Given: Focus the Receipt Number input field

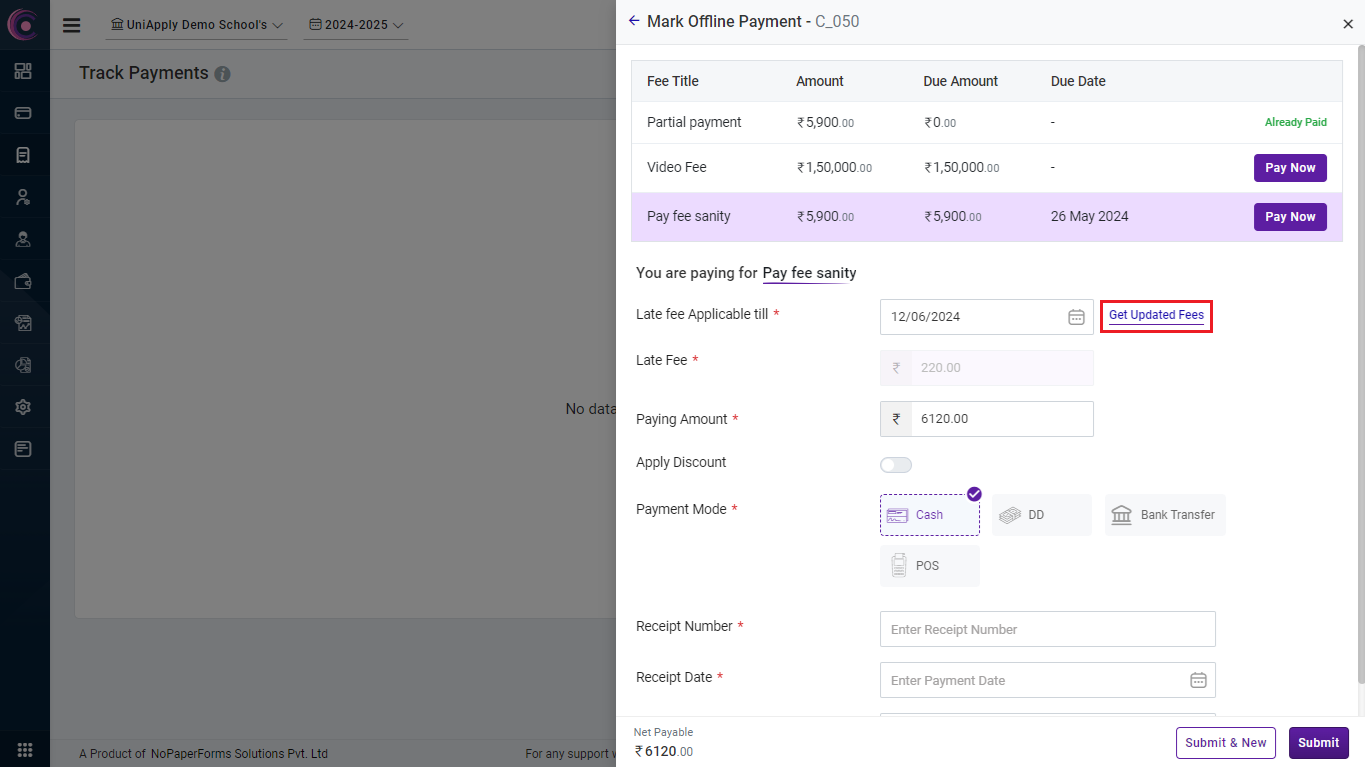Looking at the screenshot, I should (x=1047, y=629).
